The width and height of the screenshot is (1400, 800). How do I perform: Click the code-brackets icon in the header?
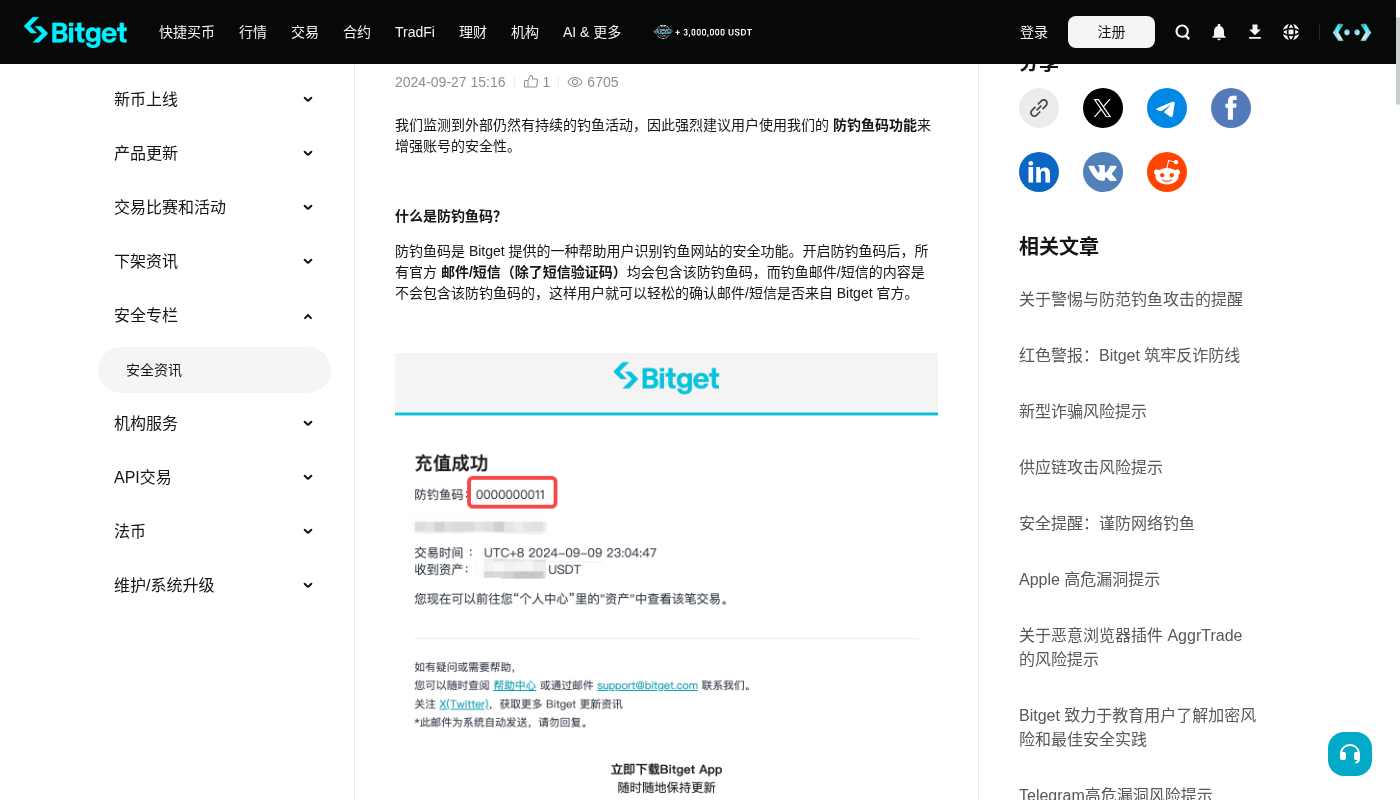click(x=1352, y=32)
